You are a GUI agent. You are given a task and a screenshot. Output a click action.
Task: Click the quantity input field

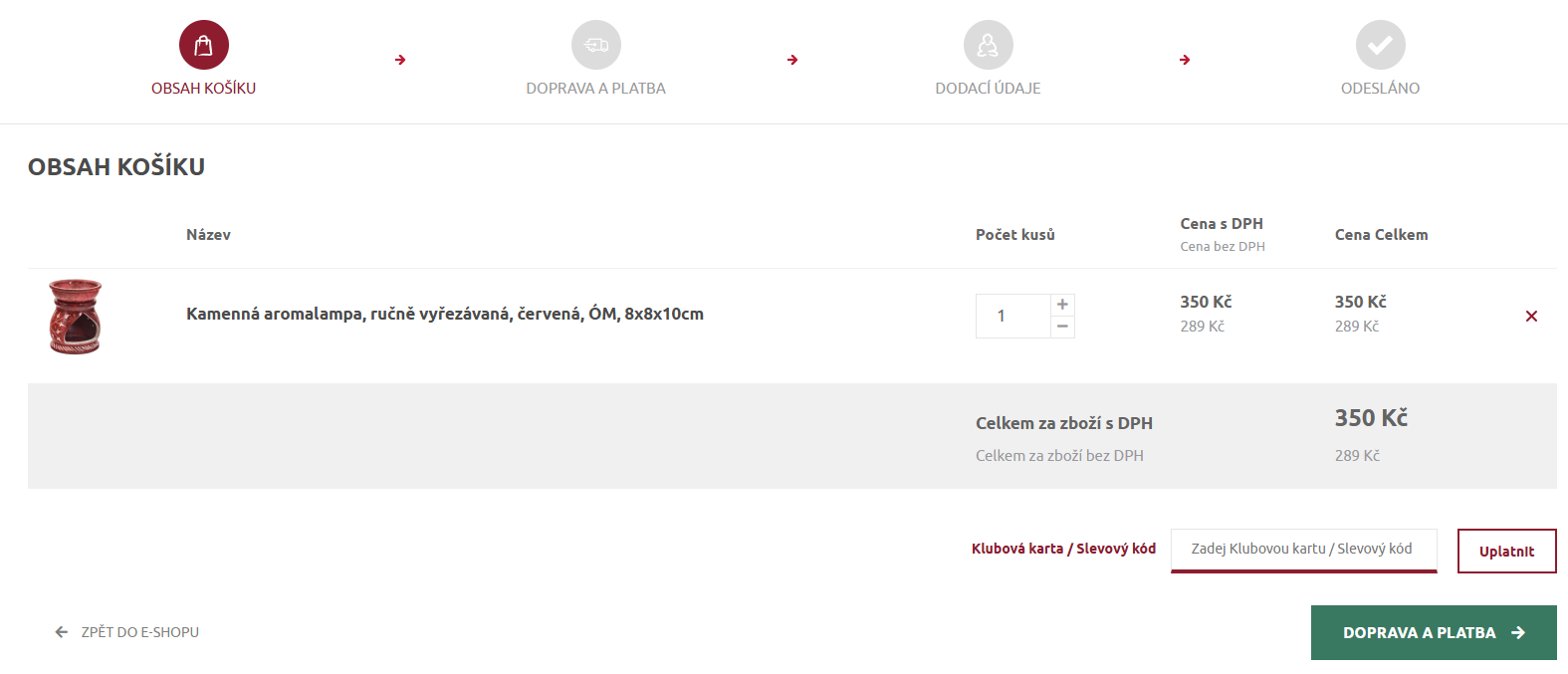coord(1012,316)
